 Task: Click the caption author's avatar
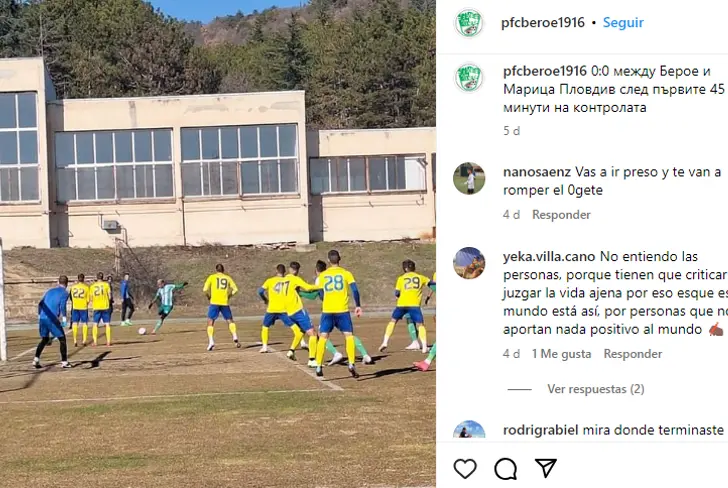click(x=469, y=78)
